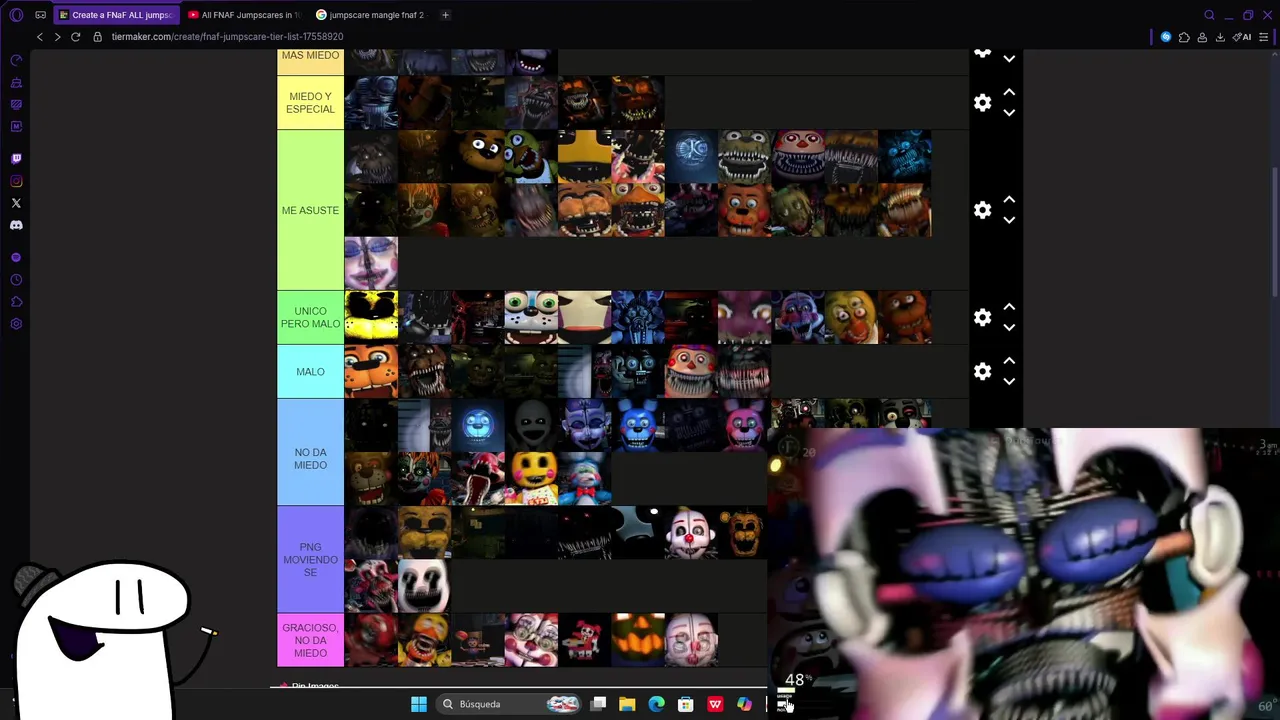The width and height of the screenshot is (1280, 720).
Task: Select the MIEDO Y ESPECIAL tier label
Action: [x=310, y=103]
